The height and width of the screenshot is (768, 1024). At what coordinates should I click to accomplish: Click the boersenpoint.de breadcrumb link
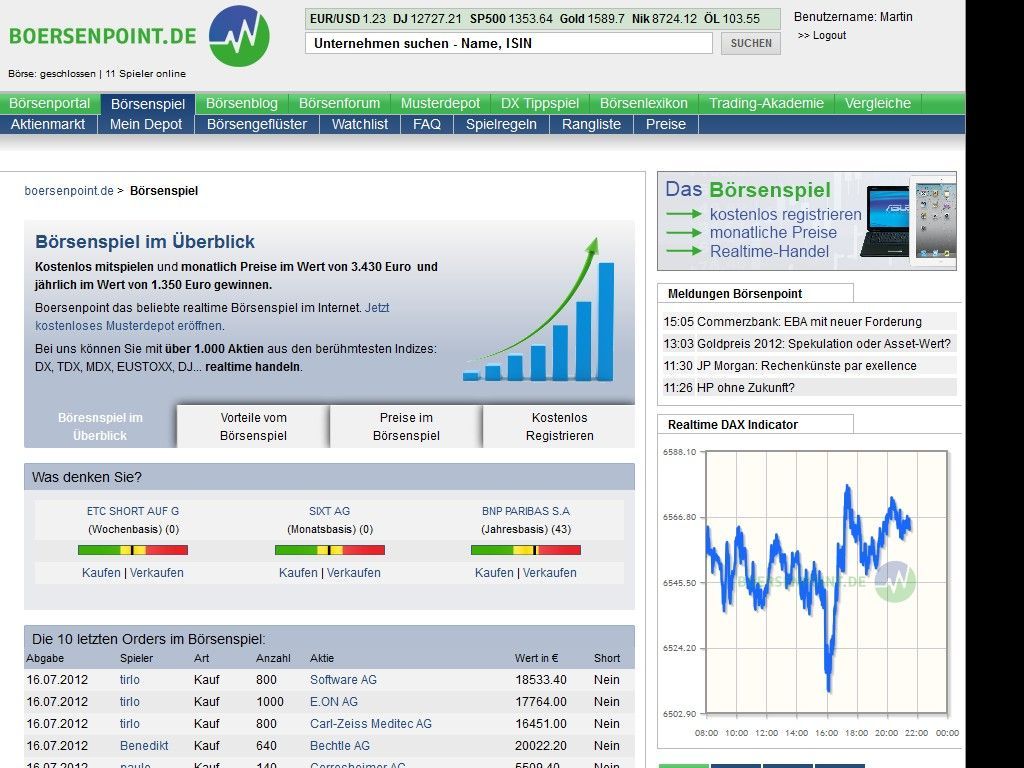pos(69,191)
